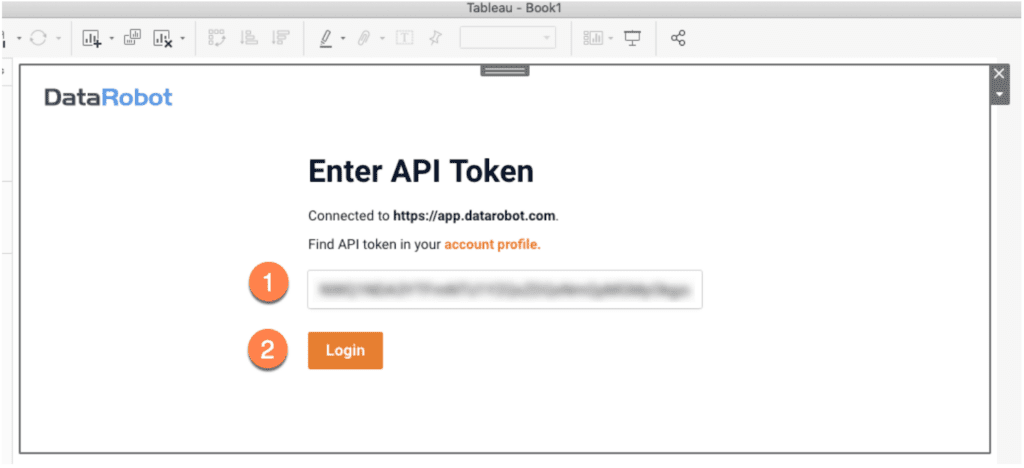
Task: Click the Presentation Mode icon
Action: (x=632, y=38)
